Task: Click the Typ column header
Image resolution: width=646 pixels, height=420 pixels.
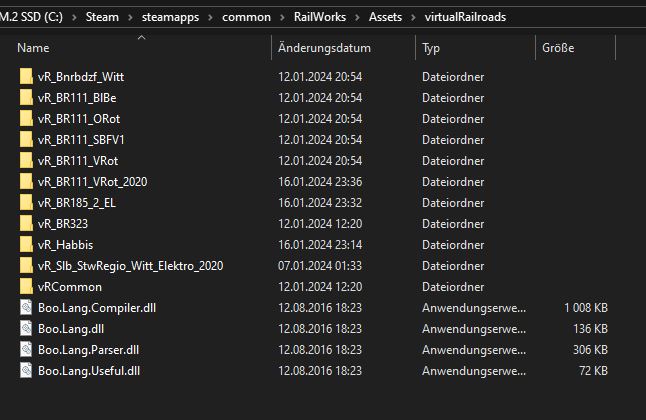Action: pyautogui.click(x=431, y=48)
